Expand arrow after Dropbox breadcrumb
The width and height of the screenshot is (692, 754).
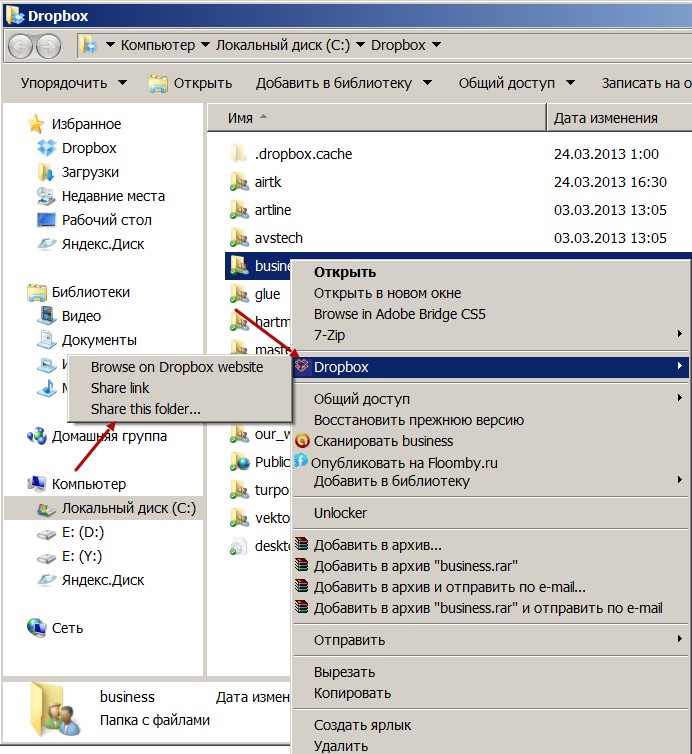tap(437, 45)
